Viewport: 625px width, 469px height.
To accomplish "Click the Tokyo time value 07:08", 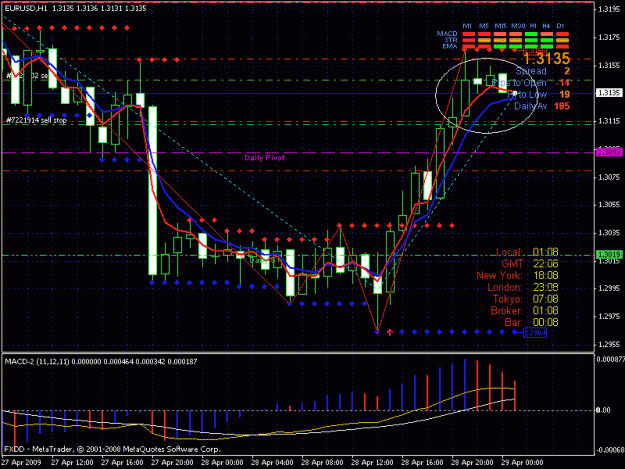I will [545, 299].
